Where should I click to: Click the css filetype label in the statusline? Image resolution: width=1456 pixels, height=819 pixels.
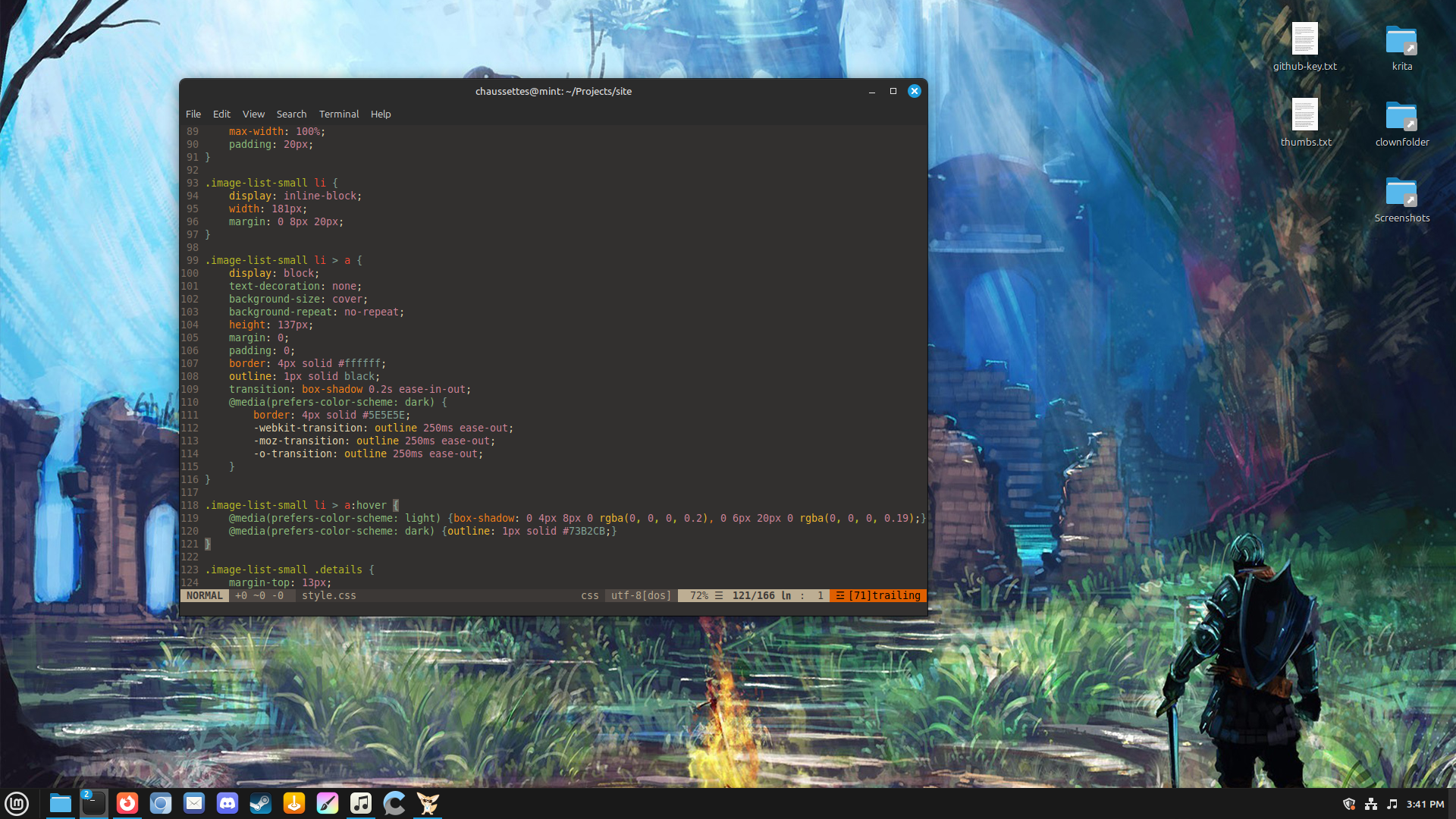point(590,596)
